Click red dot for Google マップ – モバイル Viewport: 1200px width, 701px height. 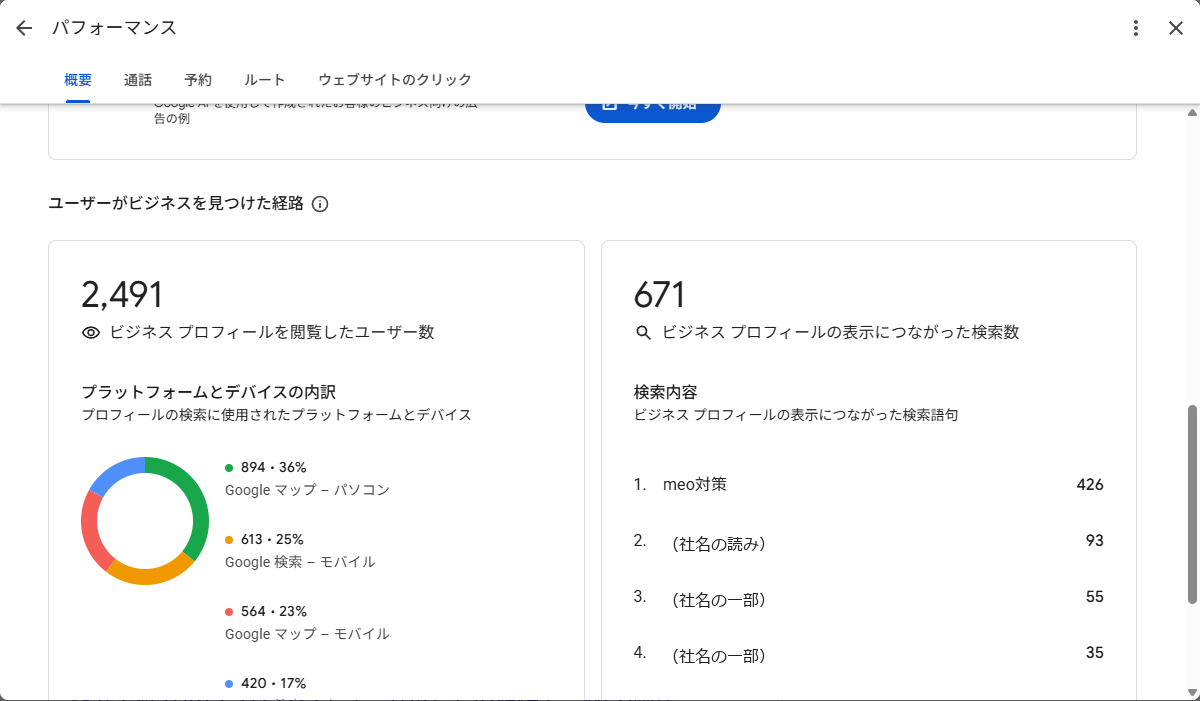[x=229, y=612]
